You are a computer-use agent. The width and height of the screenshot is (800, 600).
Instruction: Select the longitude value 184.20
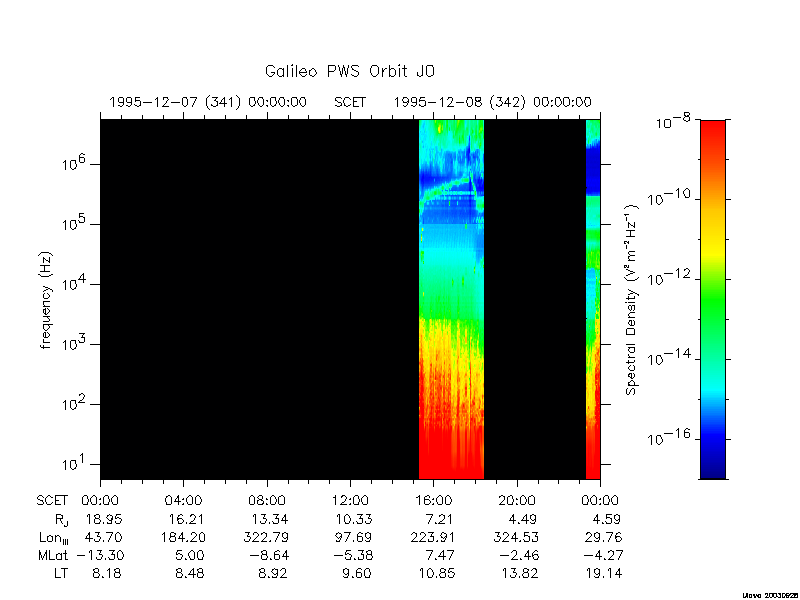coord(183,537)
